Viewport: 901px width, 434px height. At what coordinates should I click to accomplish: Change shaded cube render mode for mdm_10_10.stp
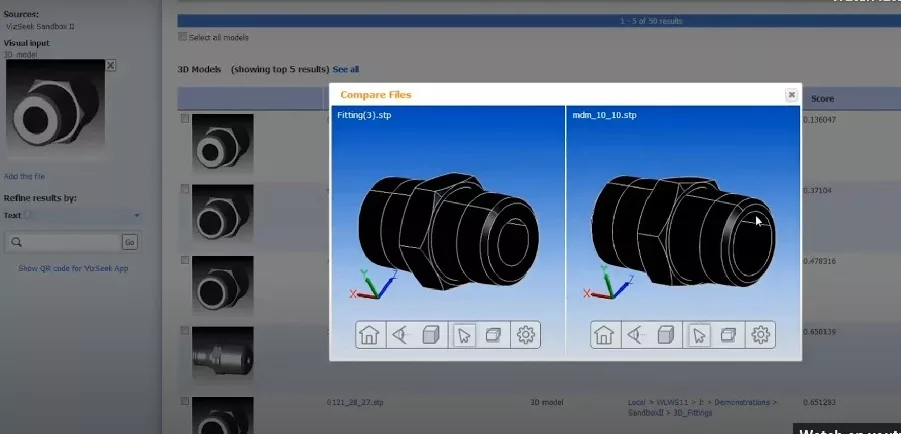point(665,335)
